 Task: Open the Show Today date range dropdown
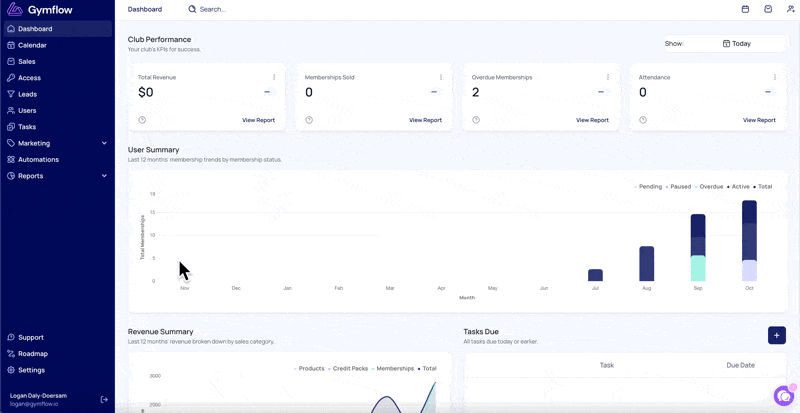[725, 43]
